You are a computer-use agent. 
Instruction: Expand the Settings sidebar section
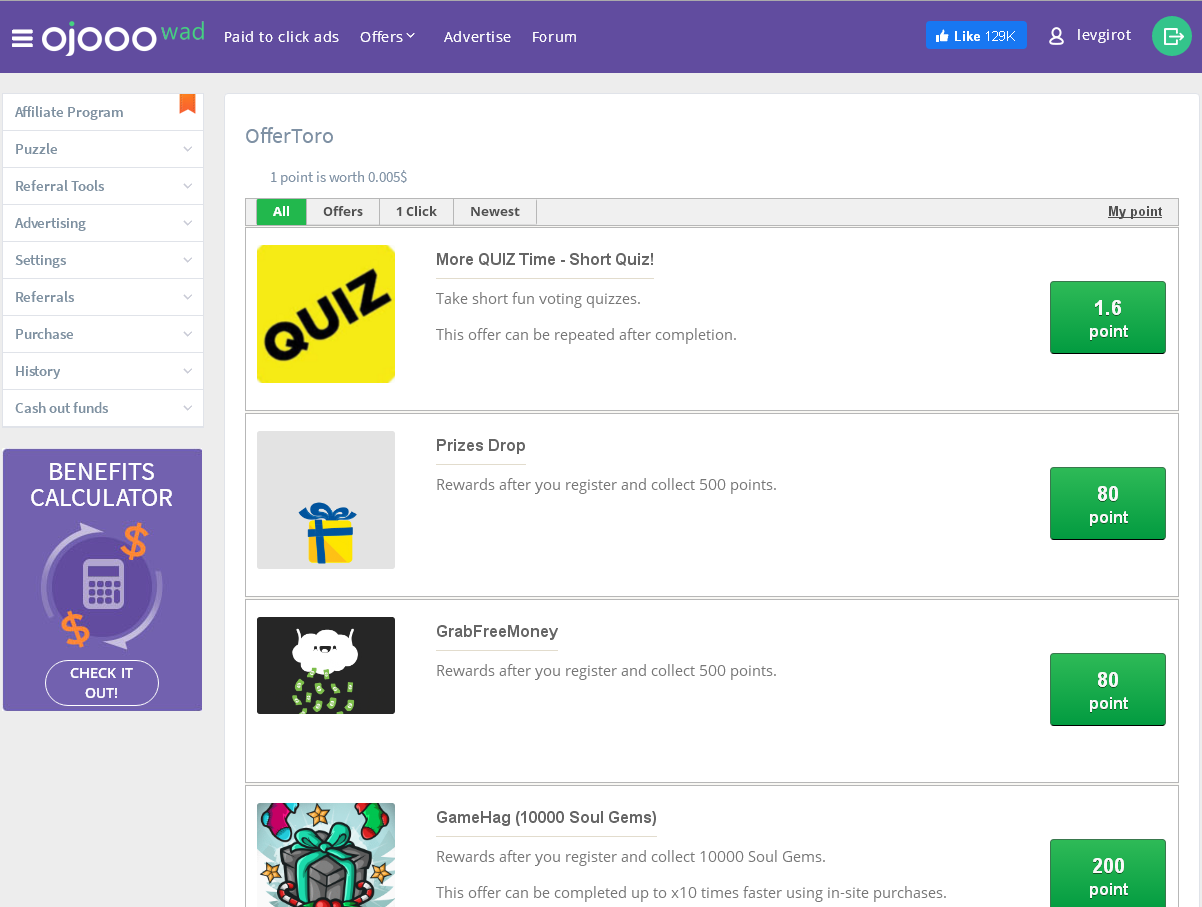(103, 260)
